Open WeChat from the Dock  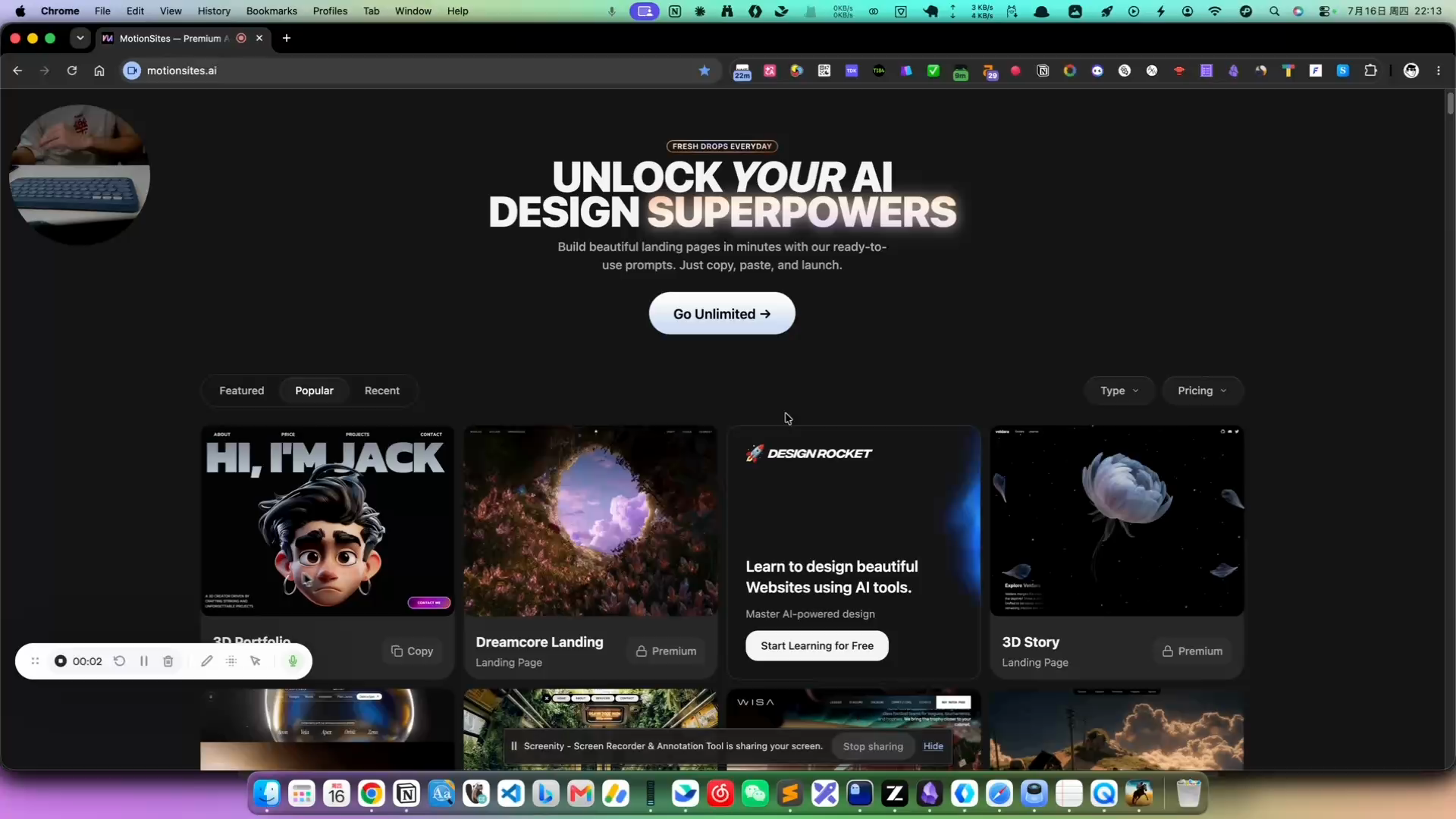coord(755,794)
